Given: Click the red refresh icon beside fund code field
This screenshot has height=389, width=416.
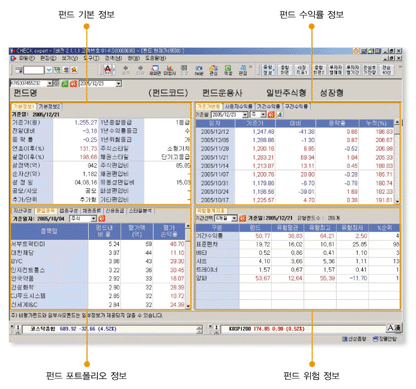Looking at the screenshot, I should 73,83.
